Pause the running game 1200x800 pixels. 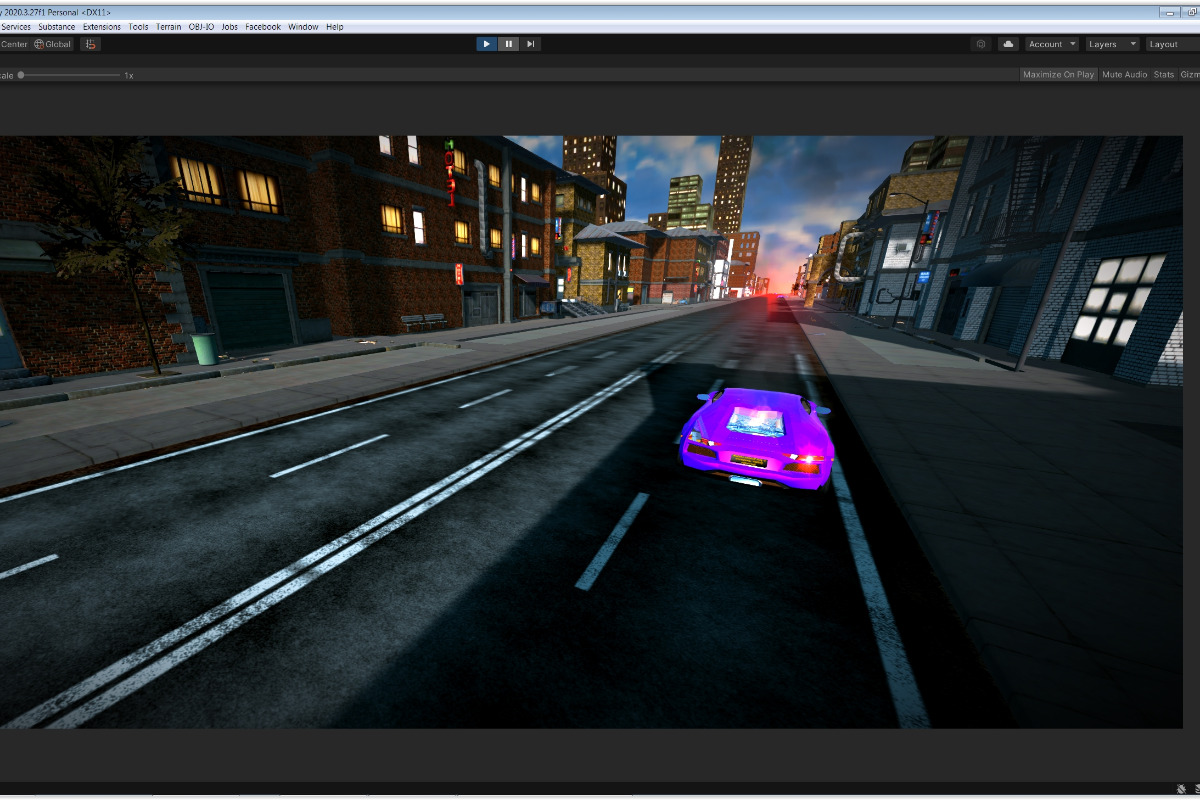[x=509, y=44]
